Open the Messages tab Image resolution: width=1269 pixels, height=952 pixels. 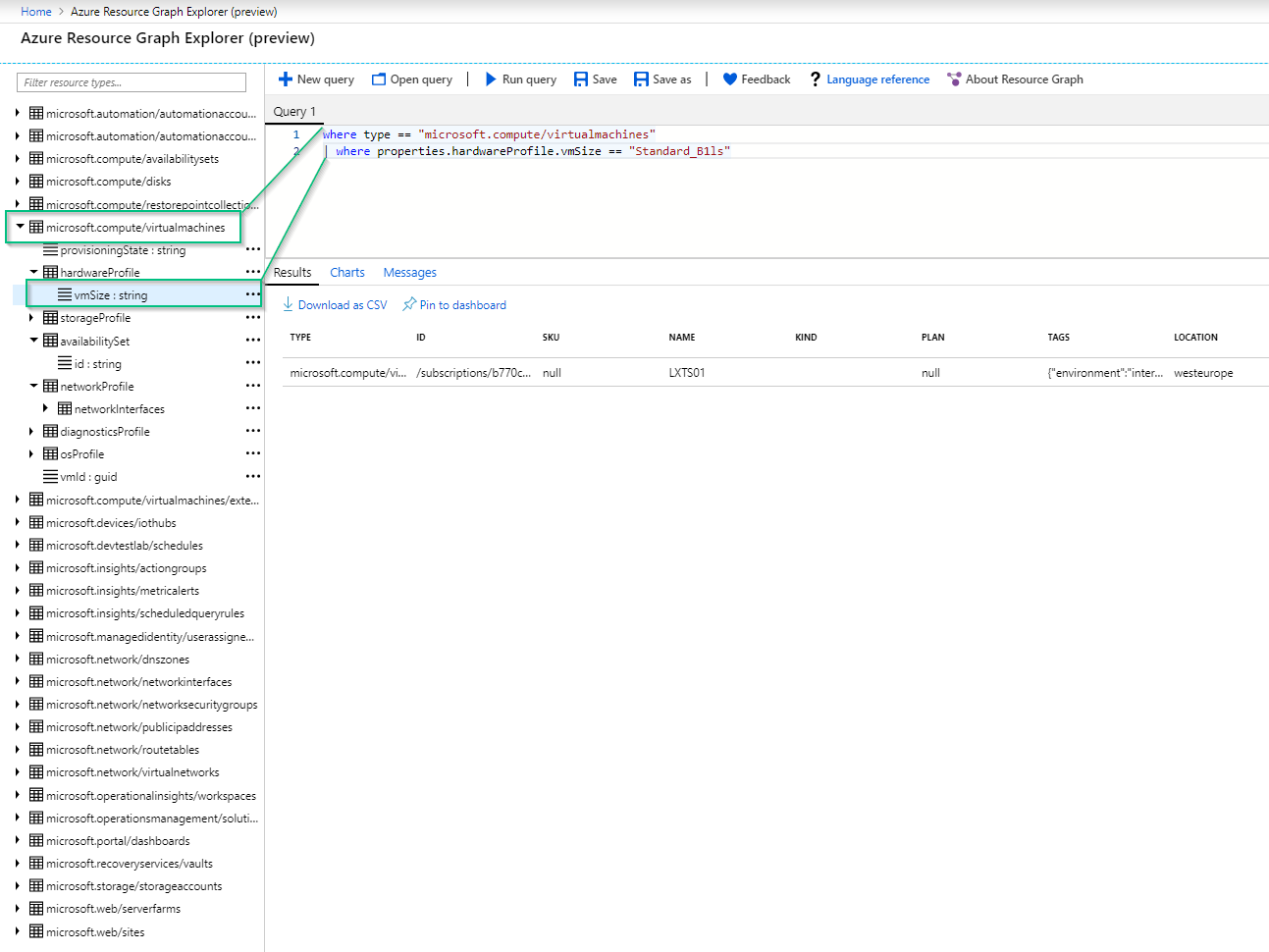(409, 273)
